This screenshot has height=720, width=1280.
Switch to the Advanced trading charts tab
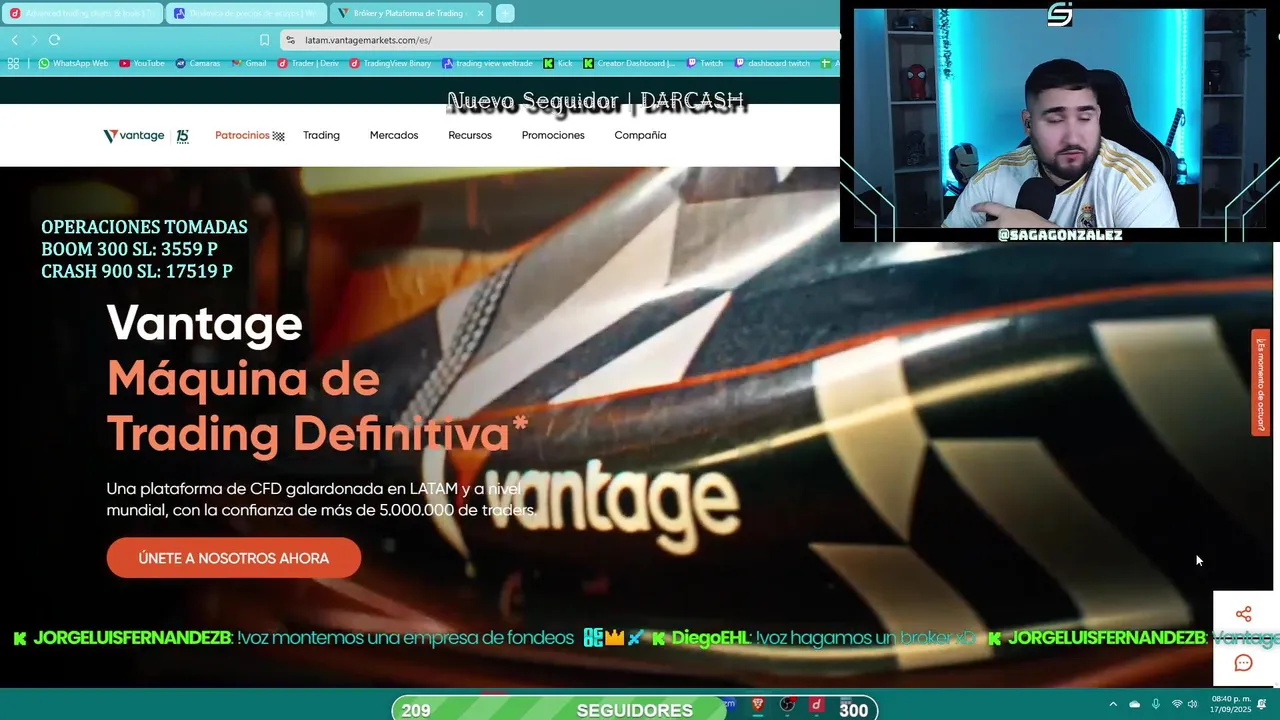tap(82, 13)
